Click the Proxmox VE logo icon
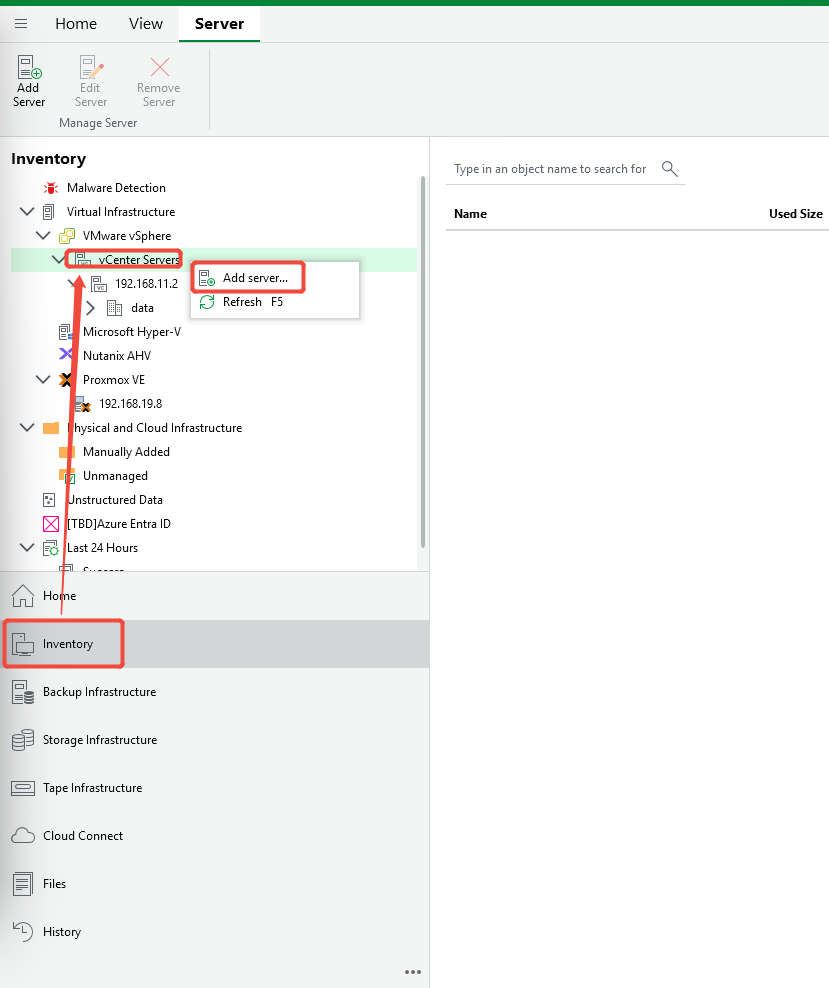This screenshot has width=829, height=988. pyautogui.click(x=66, y=380)
